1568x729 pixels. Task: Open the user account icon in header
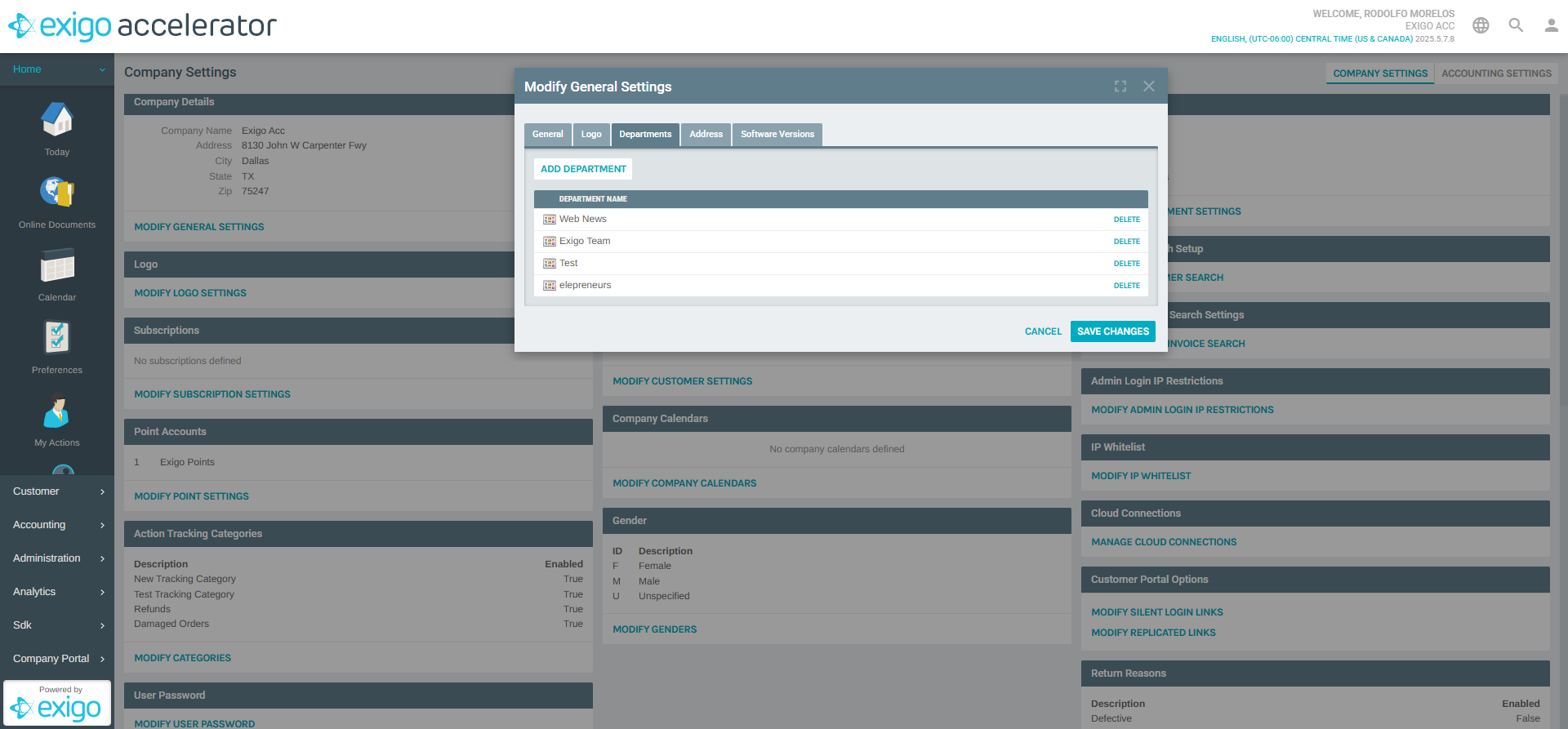(x=1551, y=25)
